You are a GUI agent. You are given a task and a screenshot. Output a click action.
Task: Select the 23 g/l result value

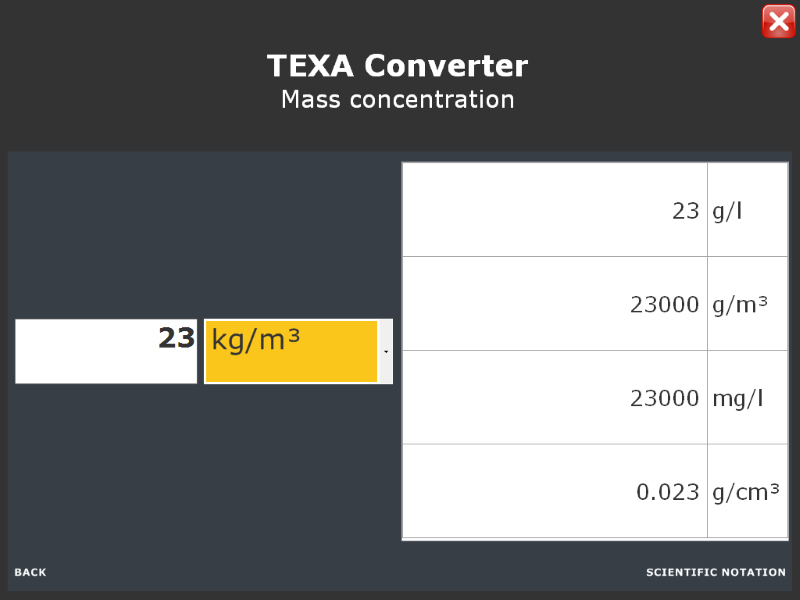tap(555, 210)
